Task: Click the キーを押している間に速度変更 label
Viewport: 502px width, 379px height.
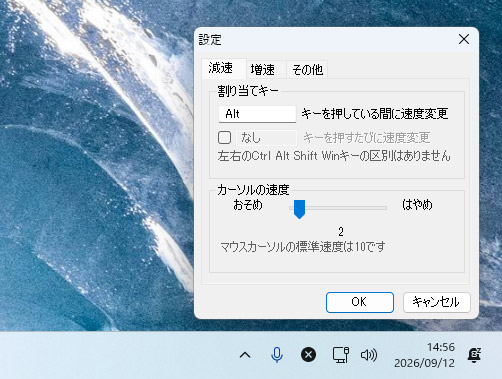Action: coord(375,114)
